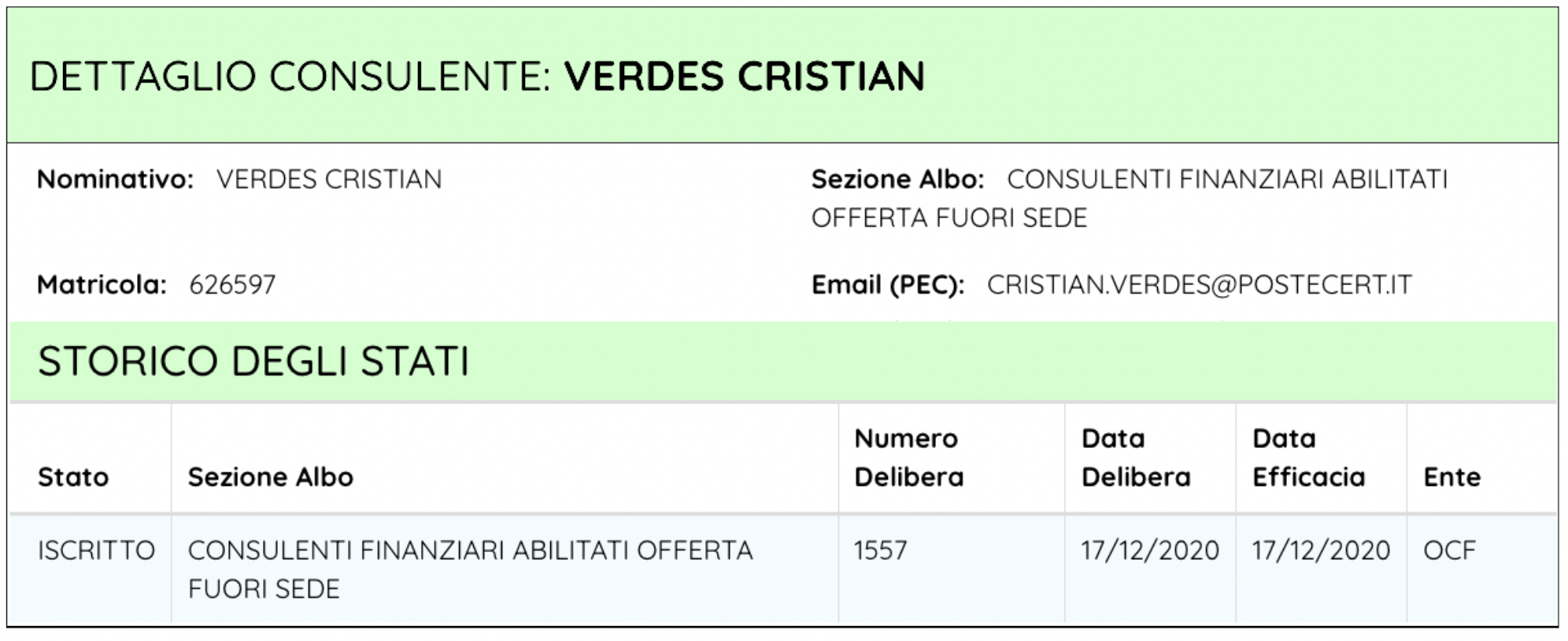Click delibera number 1557 in the table
Image resolution: width=1568 pixels, height=641 pixels.
coord(880,550)
